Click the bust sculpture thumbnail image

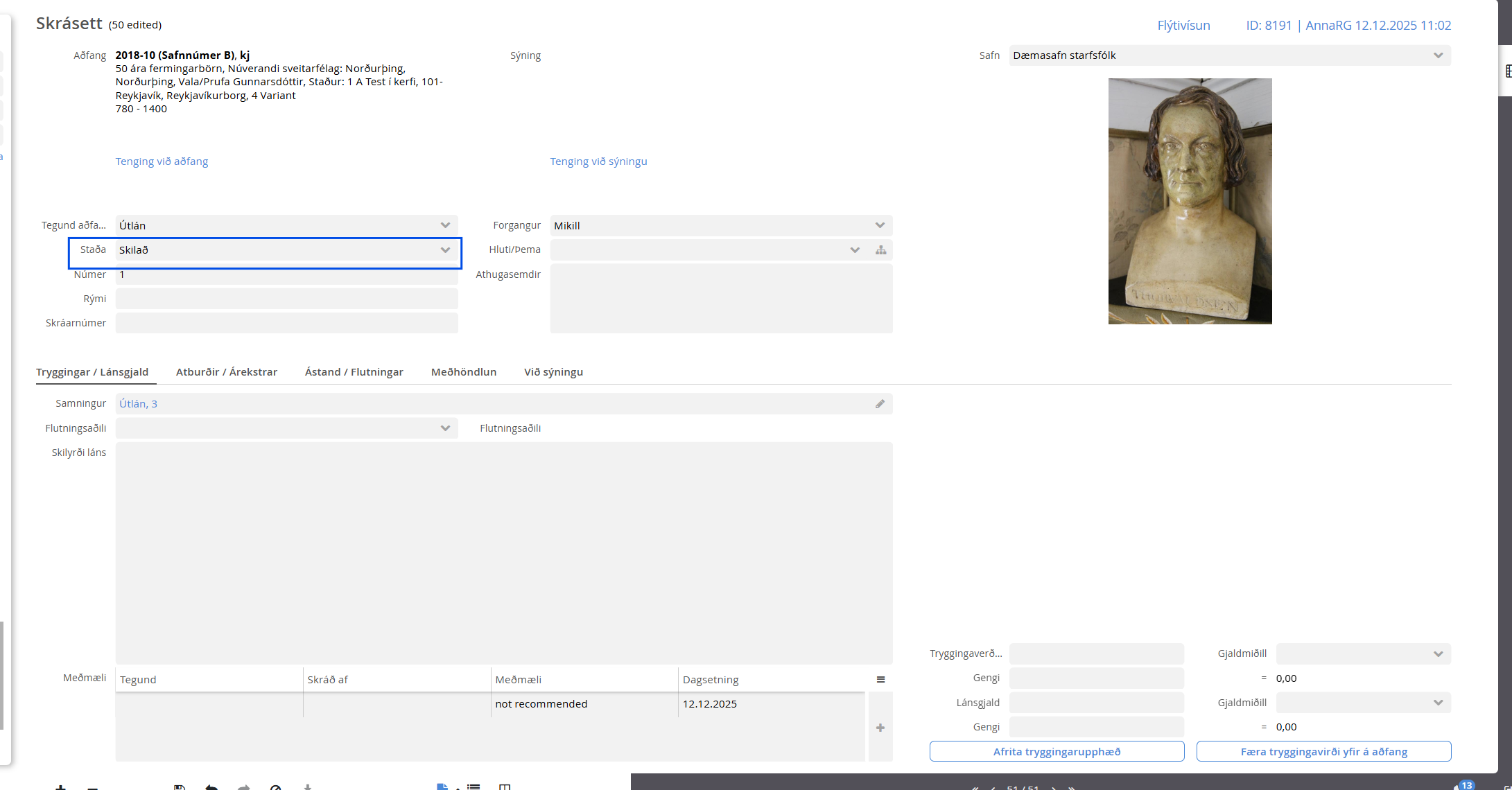pyautogui.click(x=1190, y=201)
